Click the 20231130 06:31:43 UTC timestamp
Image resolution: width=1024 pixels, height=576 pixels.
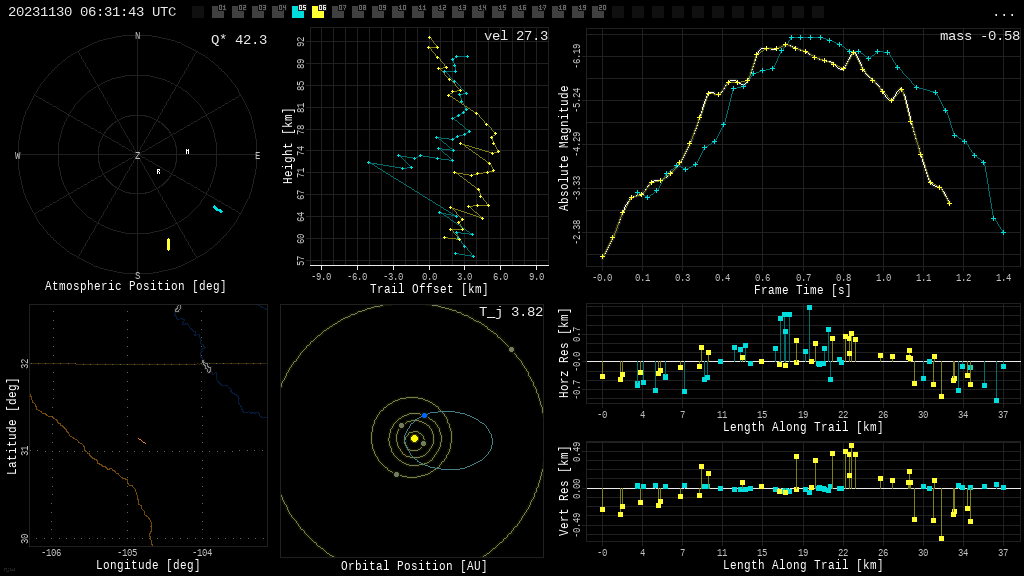pos(92,12)
